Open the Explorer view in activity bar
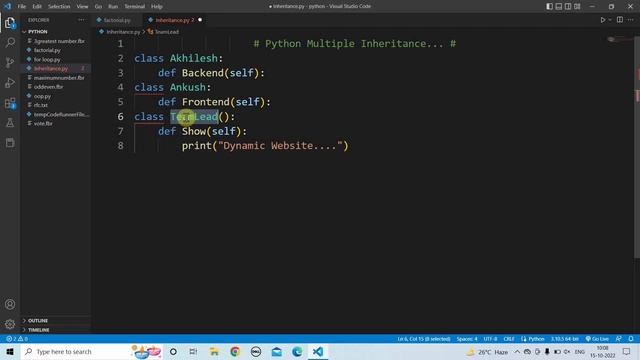 (x=10, y=23)
